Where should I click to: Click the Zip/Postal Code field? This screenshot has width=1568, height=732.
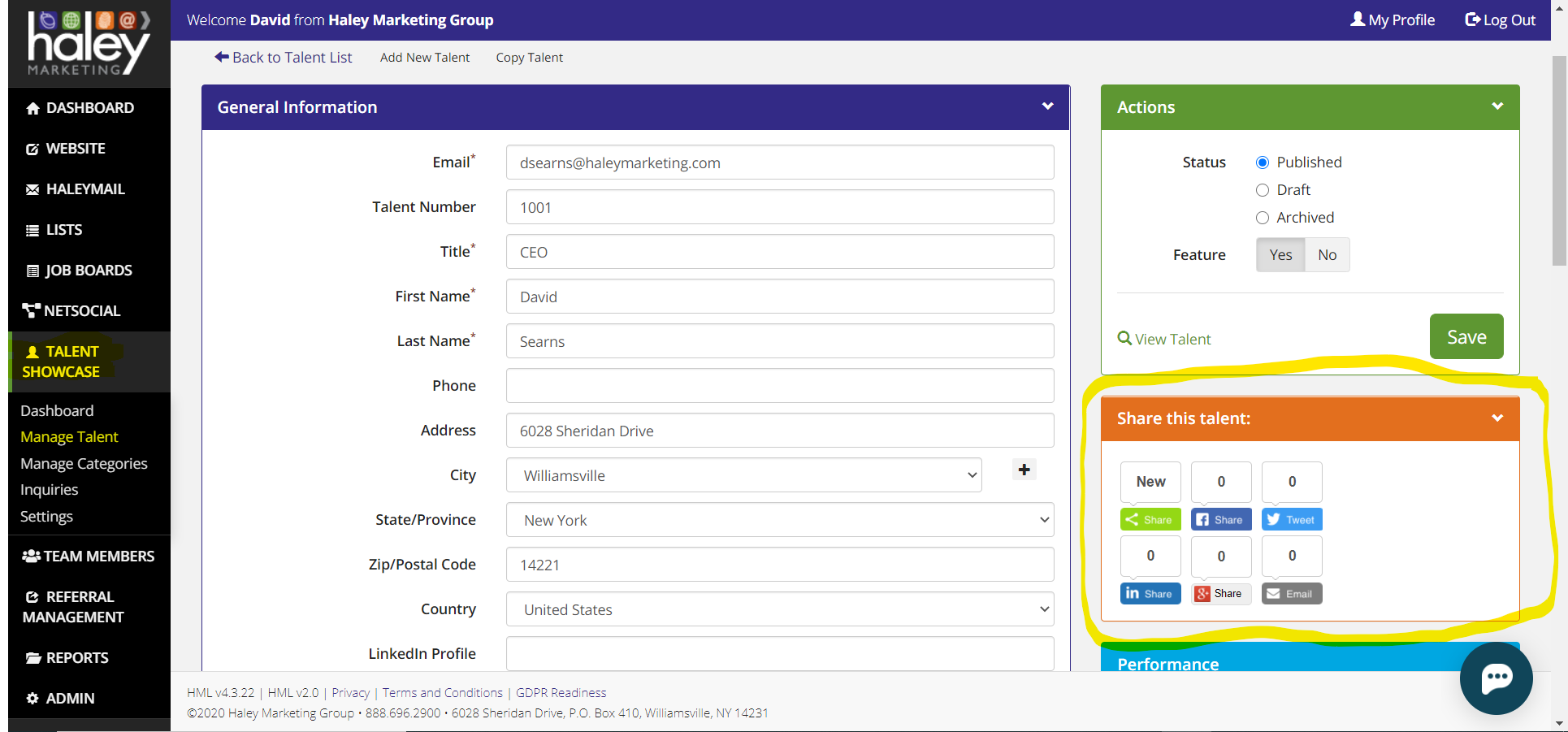pyautogui.click(x=780, y=565)
